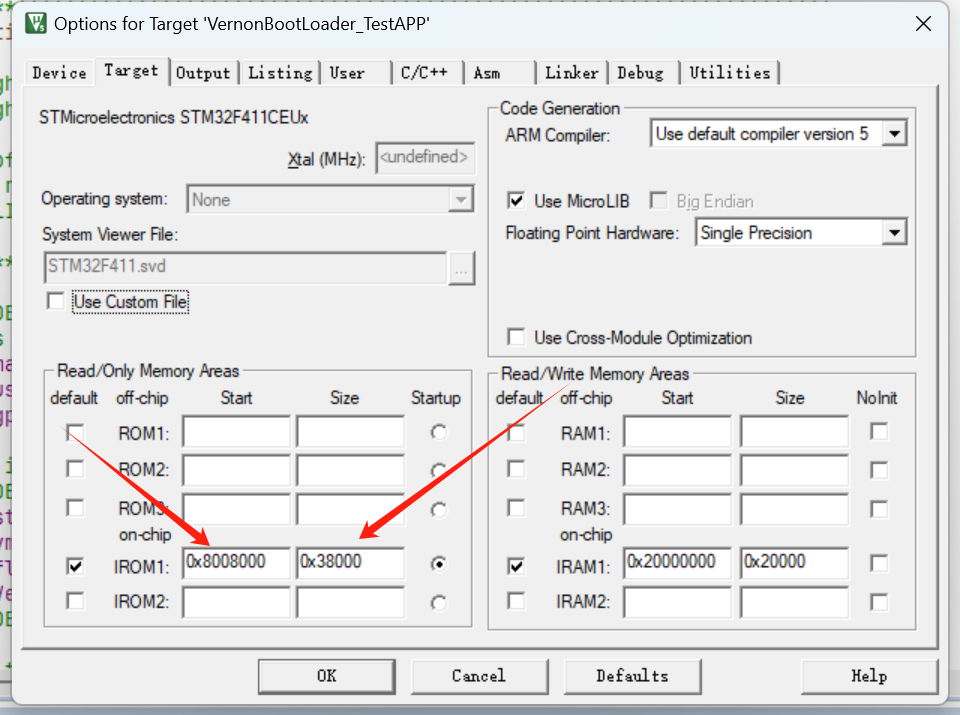Toggle the Big Endian checkbox
The width and height of the screenshot is (960, 715).
click(x=659, y=201)
